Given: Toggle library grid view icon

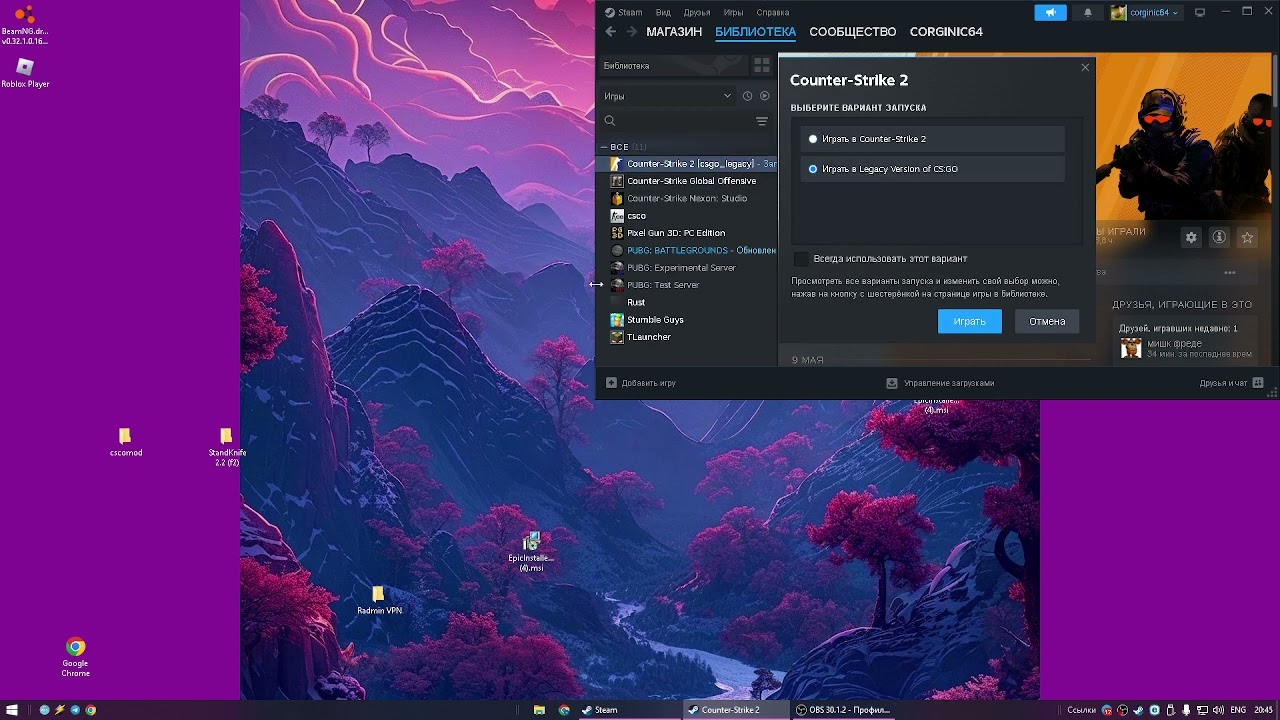Looking at the screenshot, I should click(x=762, y=66).
